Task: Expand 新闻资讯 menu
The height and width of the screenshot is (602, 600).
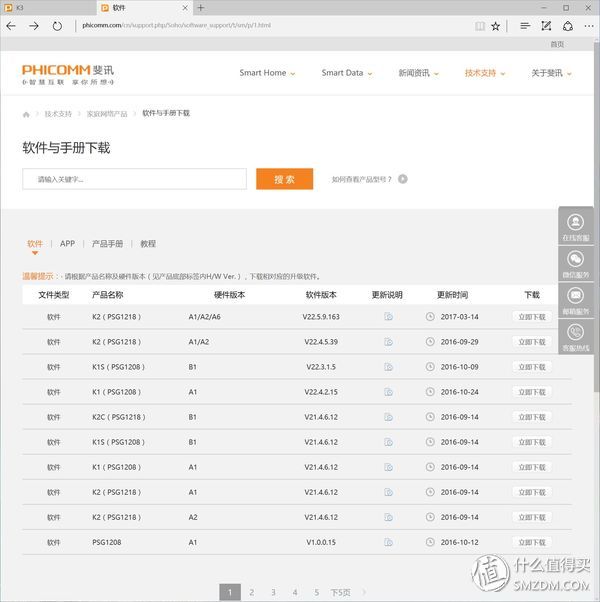Action: [418, 73]
